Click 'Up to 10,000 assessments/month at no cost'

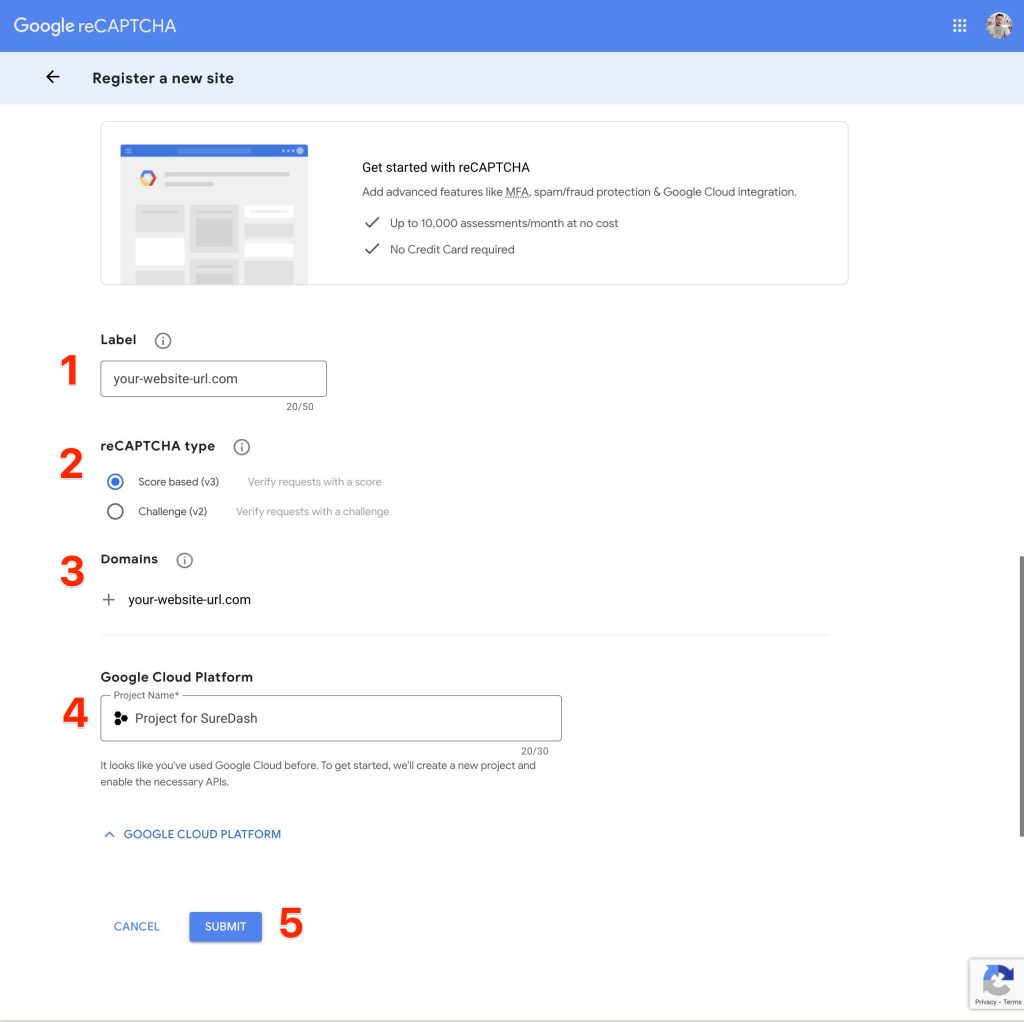point(504,223)
